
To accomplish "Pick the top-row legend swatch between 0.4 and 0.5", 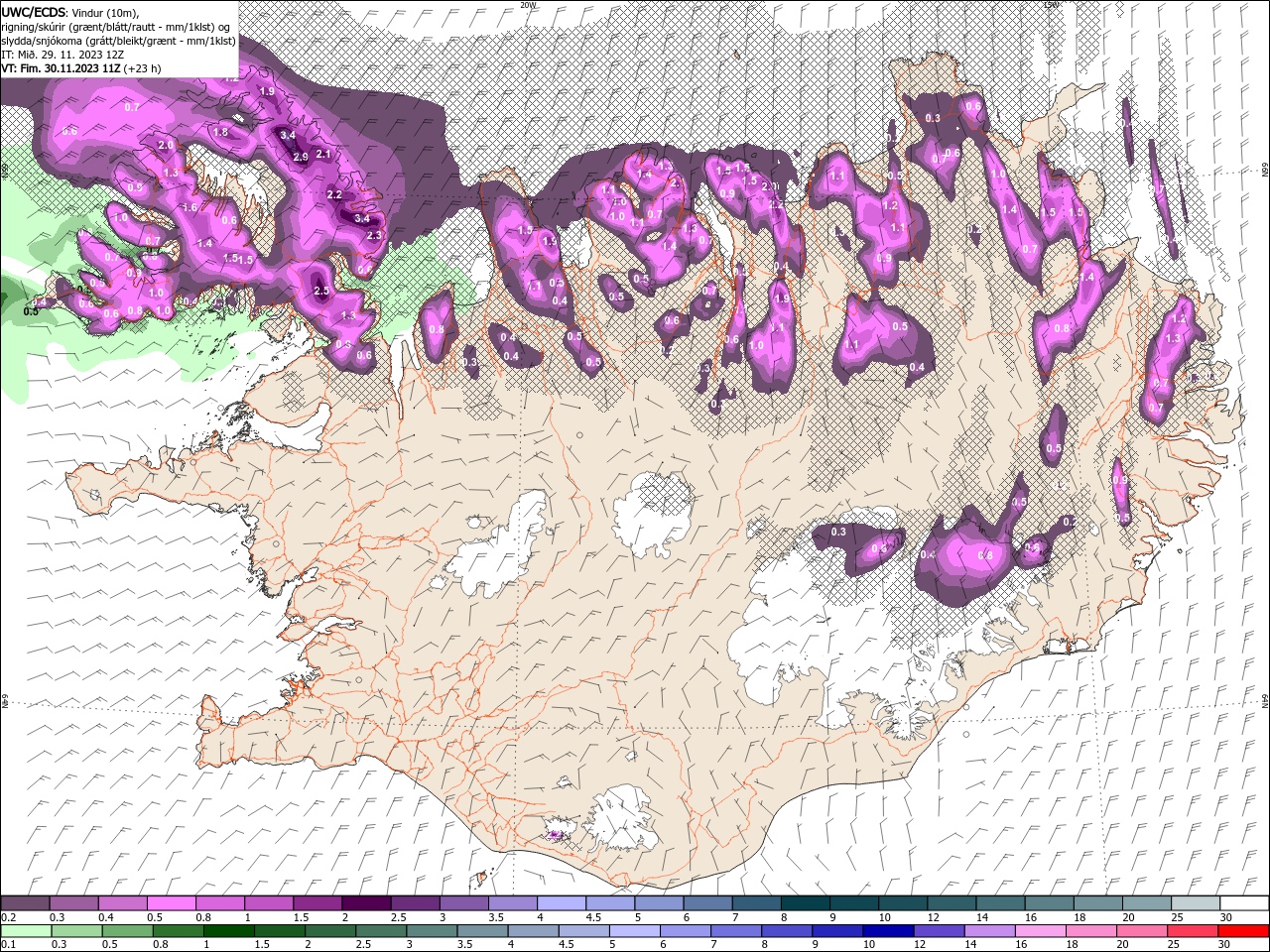I will (x=122, y=903).
